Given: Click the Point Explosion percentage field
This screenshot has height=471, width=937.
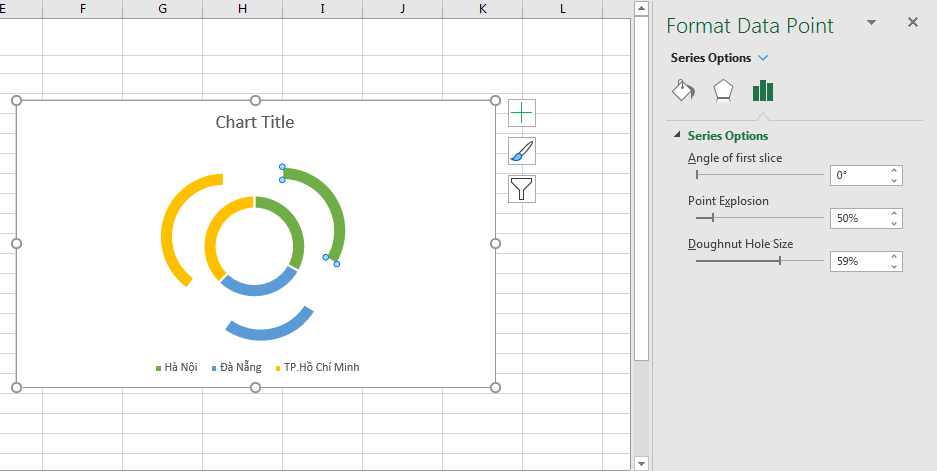Looking at the screenshot, I should (858, 218).
